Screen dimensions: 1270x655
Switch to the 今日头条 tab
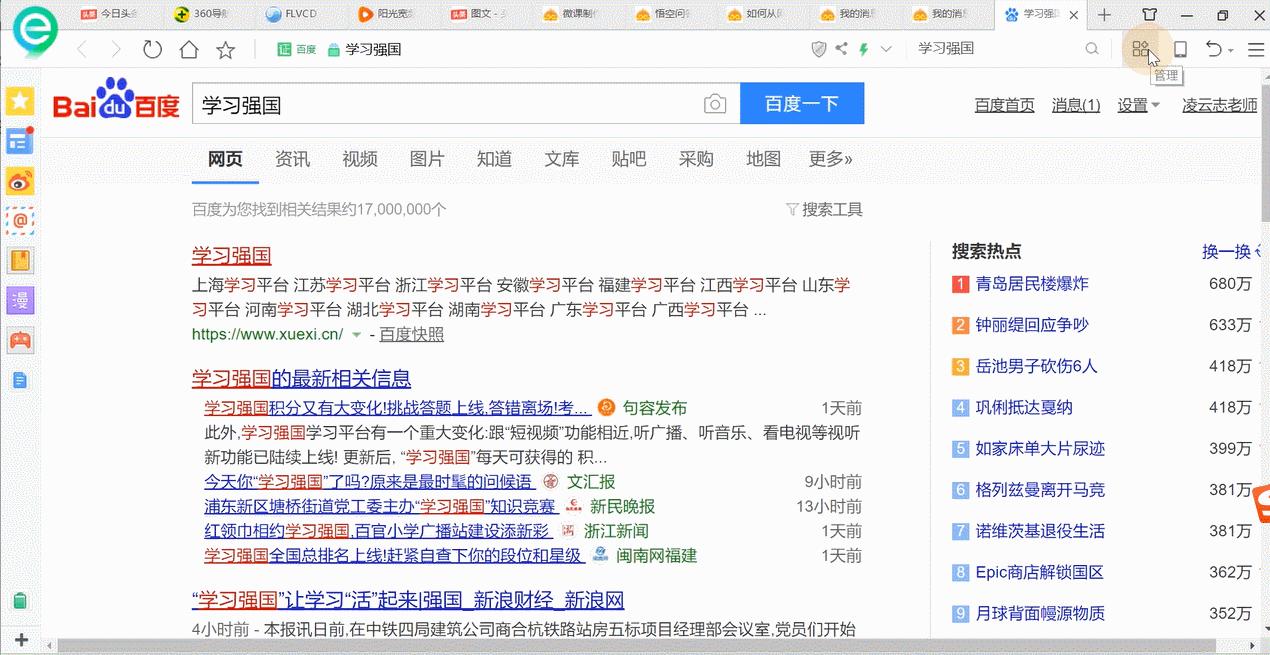110,15
